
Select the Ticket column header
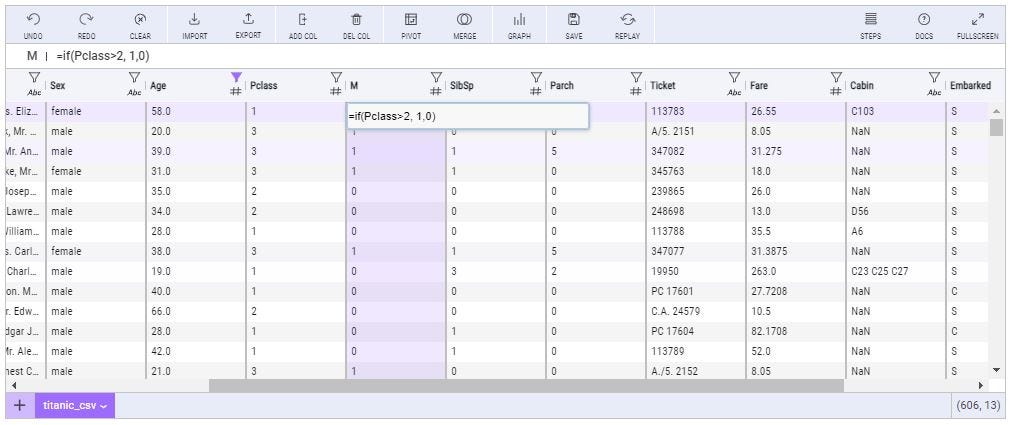[663, 85]
